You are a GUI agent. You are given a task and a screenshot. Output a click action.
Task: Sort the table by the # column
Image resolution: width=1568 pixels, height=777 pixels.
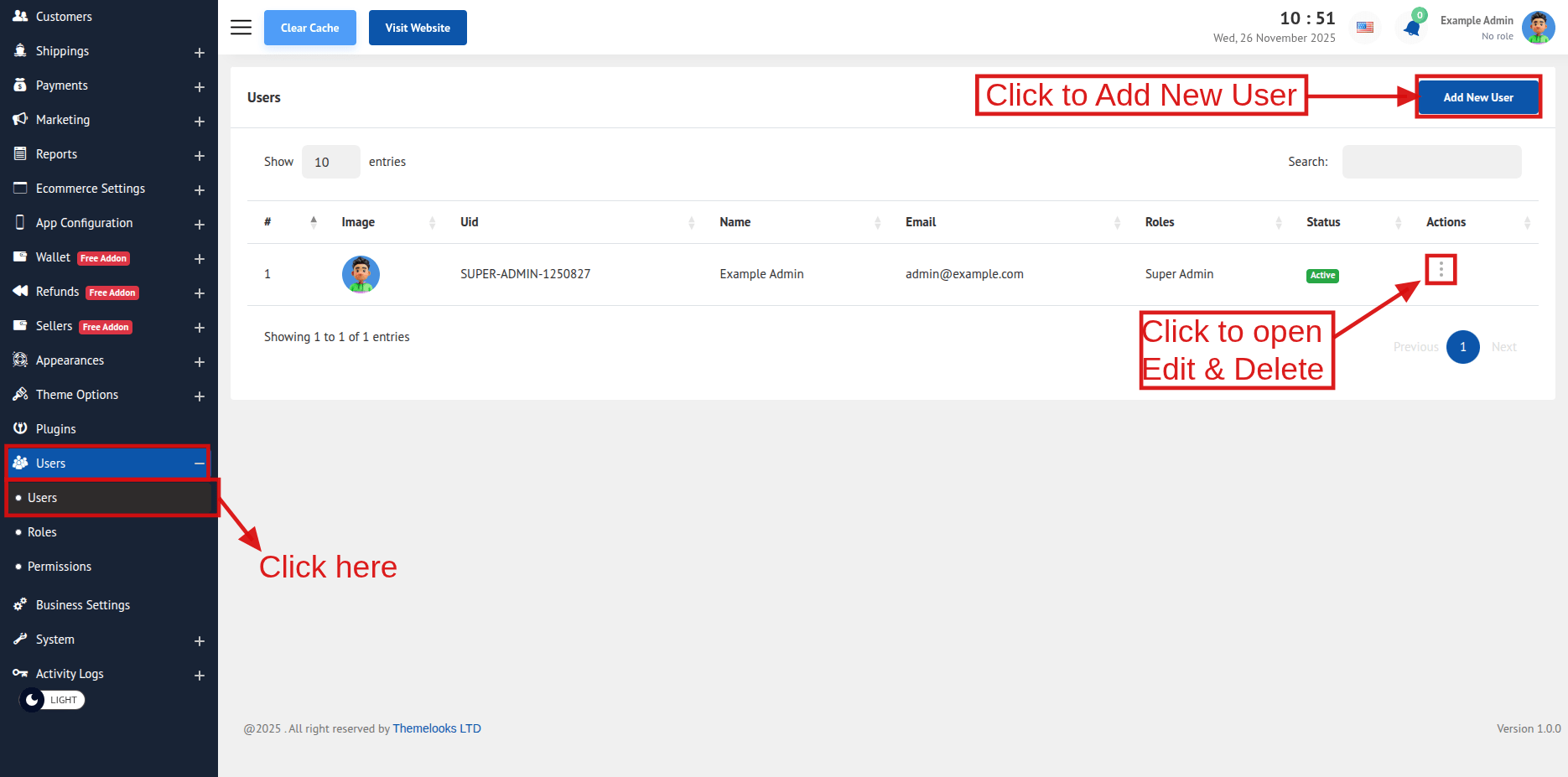[290, 222]
